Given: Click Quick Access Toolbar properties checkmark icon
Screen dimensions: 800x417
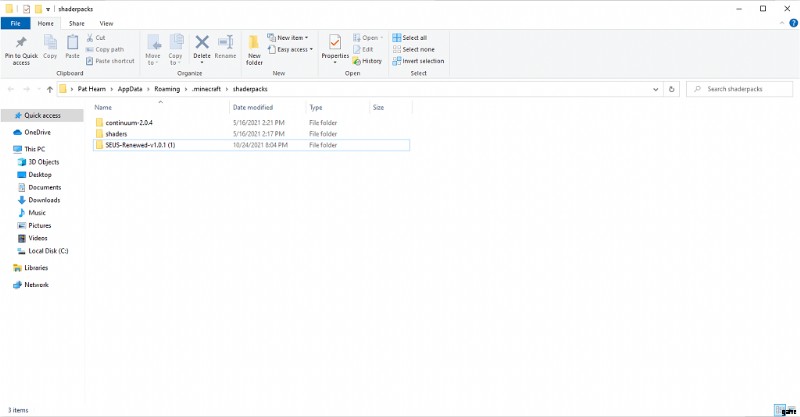Looking at the screenshot, I should pyautogui.click(x=26, y=9).
